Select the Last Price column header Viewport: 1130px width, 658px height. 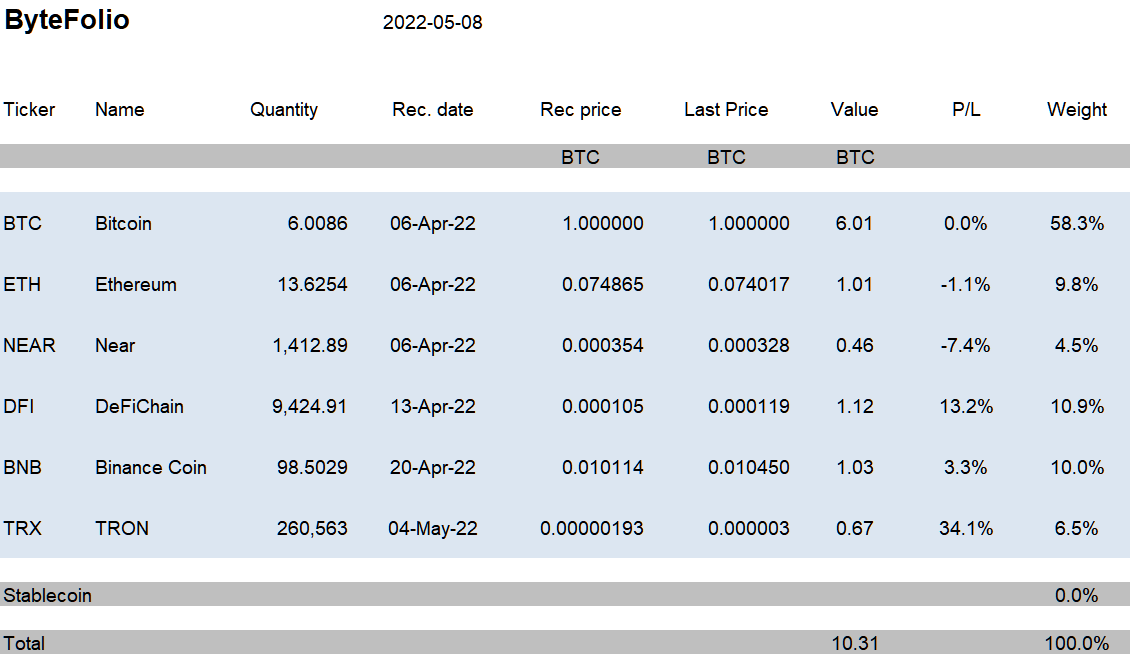click(x=726, y=110)
